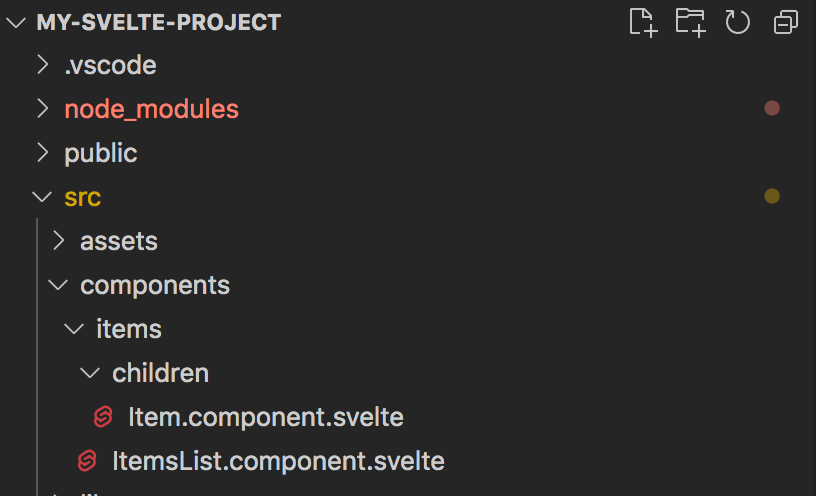Collapse the MY-SVELTE-PROJECT root section
The width and height of the screenshot is (816, 496).
click(x=16, y=22)
